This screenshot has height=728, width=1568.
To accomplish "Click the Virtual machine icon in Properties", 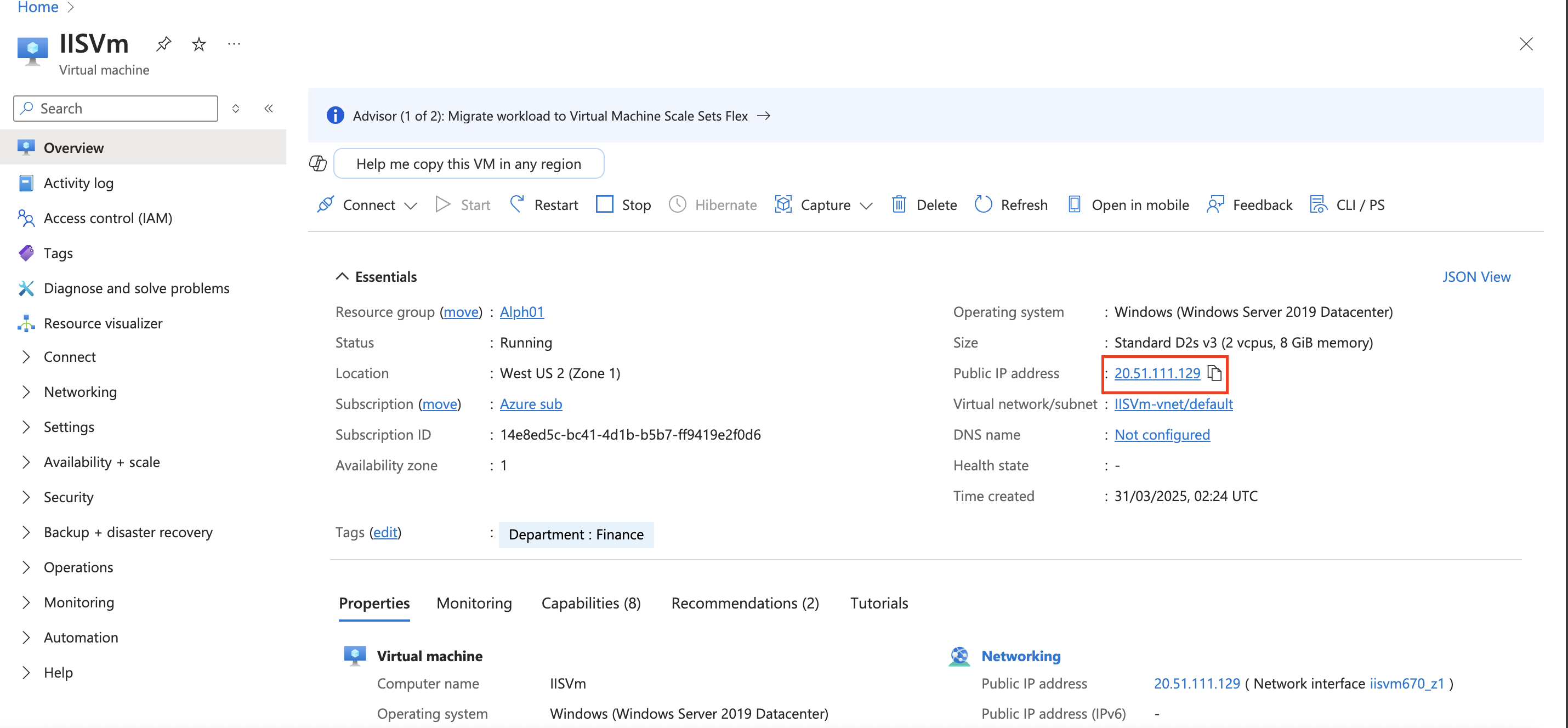I will 355,656.
